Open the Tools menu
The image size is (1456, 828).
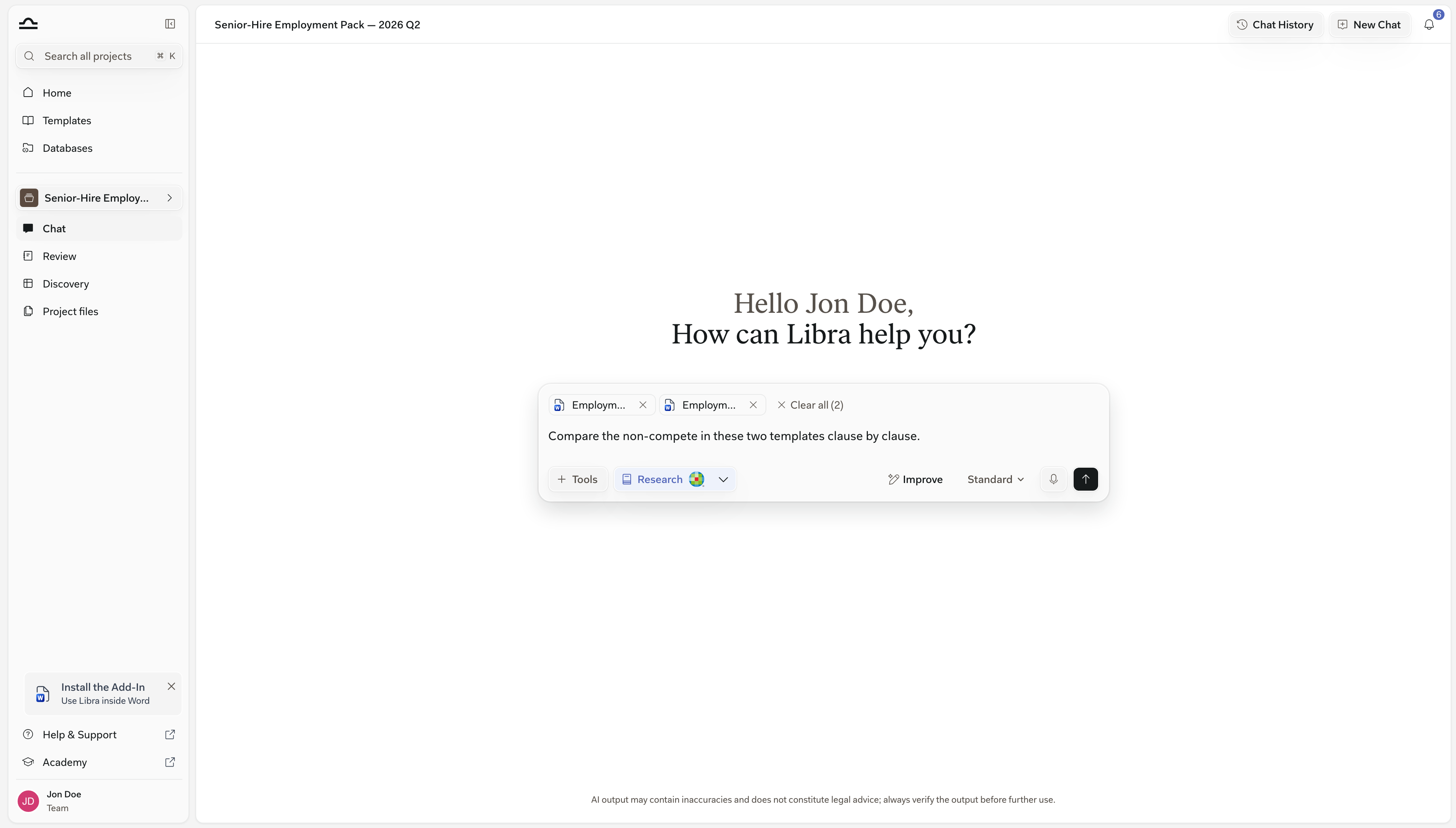[x=577, y=479]
